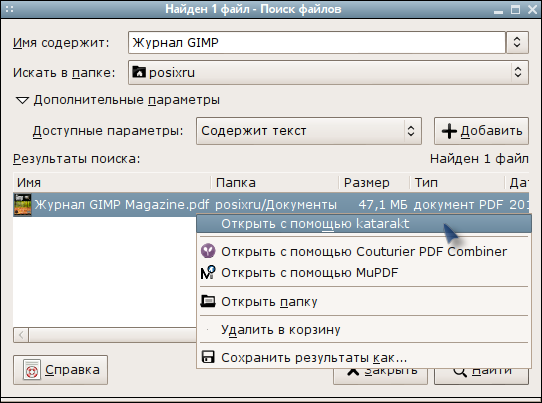542x403 pixels.
Task: Click type cell документ PDF
Action: click(x=458, y=205)
